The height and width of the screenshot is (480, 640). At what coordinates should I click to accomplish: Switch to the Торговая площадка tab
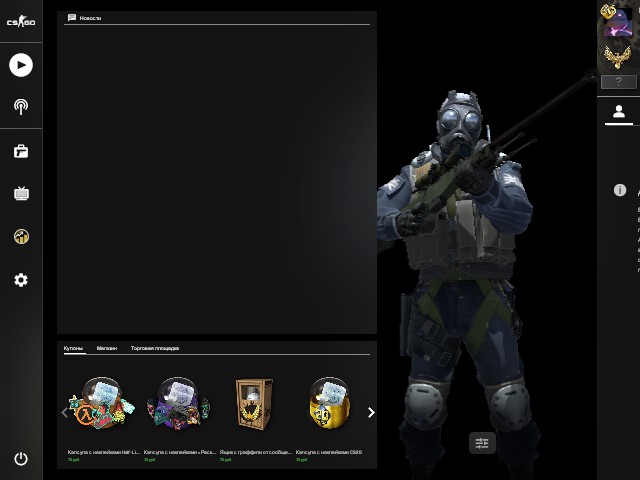coord(155,348)
